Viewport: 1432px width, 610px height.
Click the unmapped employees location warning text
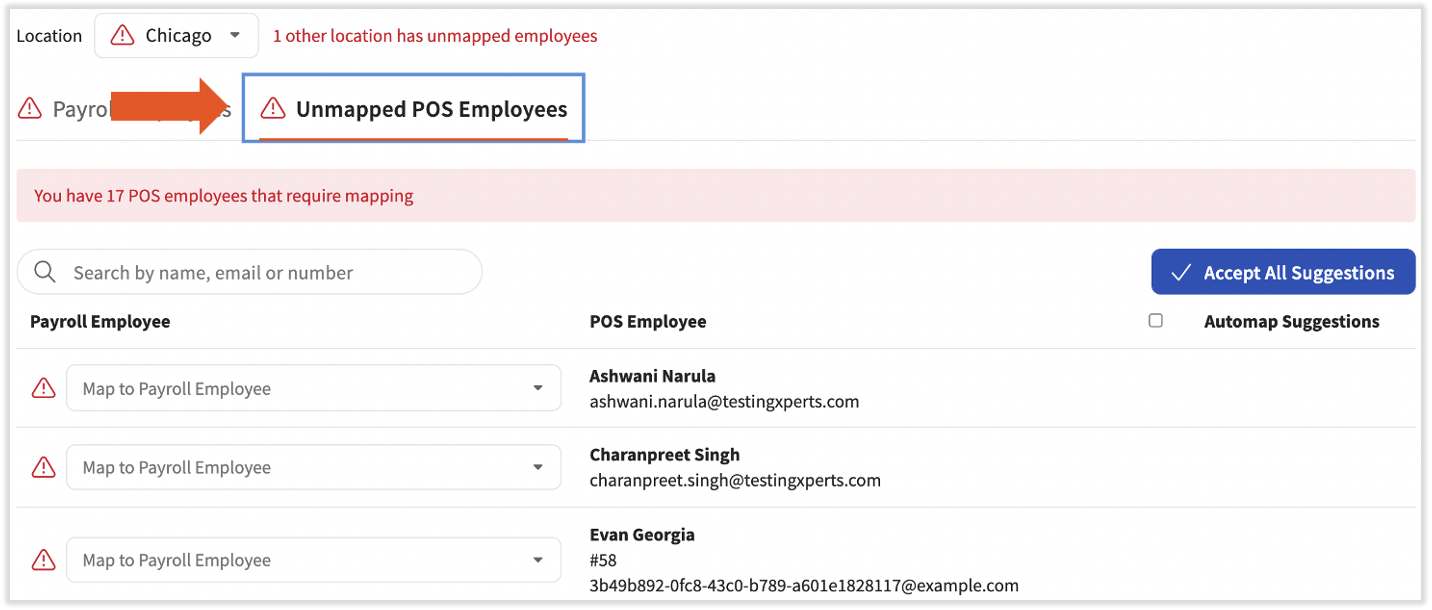[x=435, y=36]
